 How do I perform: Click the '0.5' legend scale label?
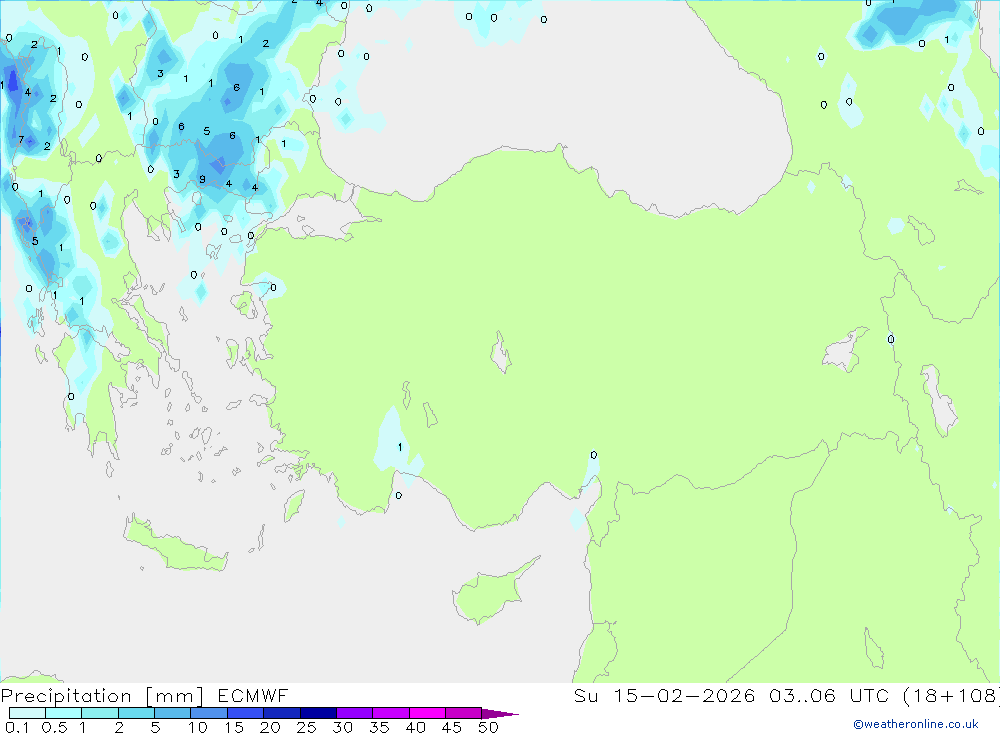(x=54, y=727)
